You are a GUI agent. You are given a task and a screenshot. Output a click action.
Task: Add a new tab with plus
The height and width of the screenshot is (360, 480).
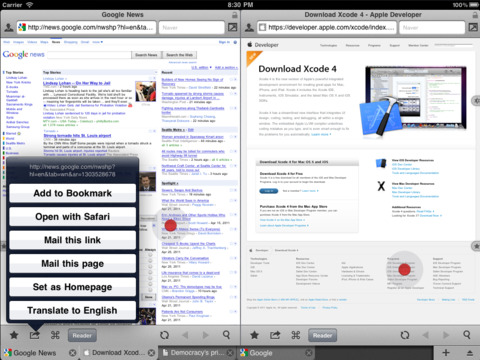446,353
